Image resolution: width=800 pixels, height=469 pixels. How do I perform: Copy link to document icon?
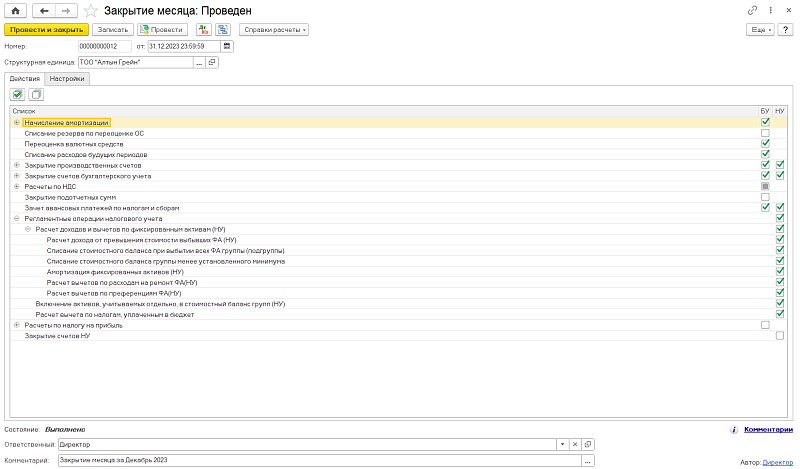pyautogui.click(x=753, y=10)
